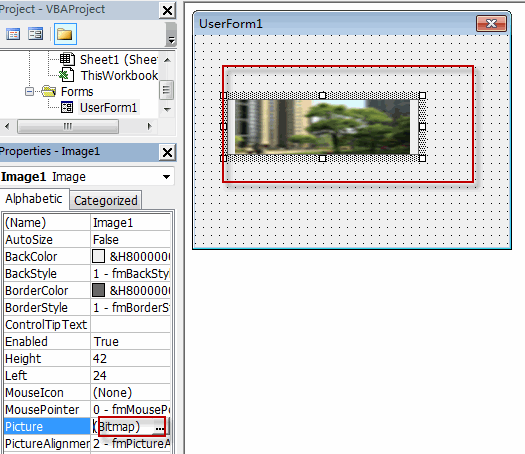Viewport: 525px width, 454px height.
Task: Click the ThisWorkbook Excel icon
Action: [67, 75]
